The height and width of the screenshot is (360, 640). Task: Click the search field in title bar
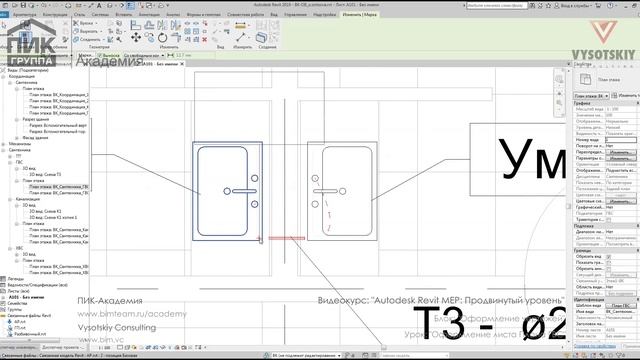click(497, 6)
